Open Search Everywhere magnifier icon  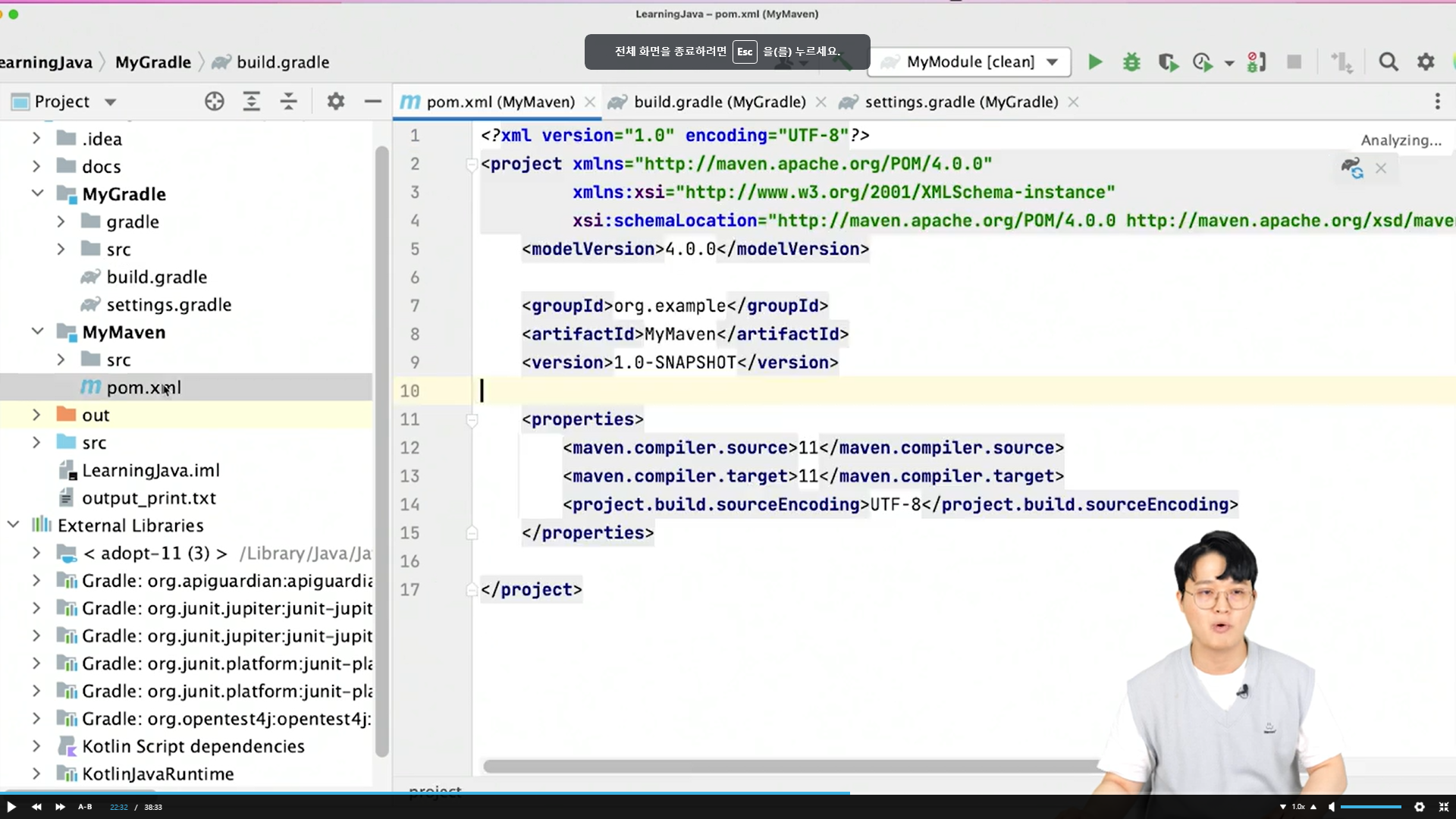click(x=1388, y=62)
